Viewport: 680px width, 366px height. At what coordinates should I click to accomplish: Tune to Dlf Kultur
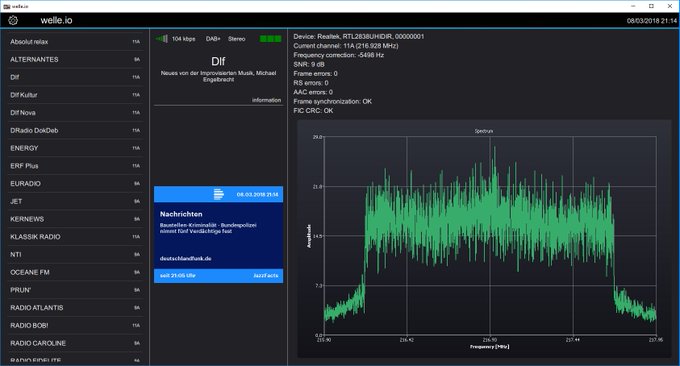coord(75,95)
